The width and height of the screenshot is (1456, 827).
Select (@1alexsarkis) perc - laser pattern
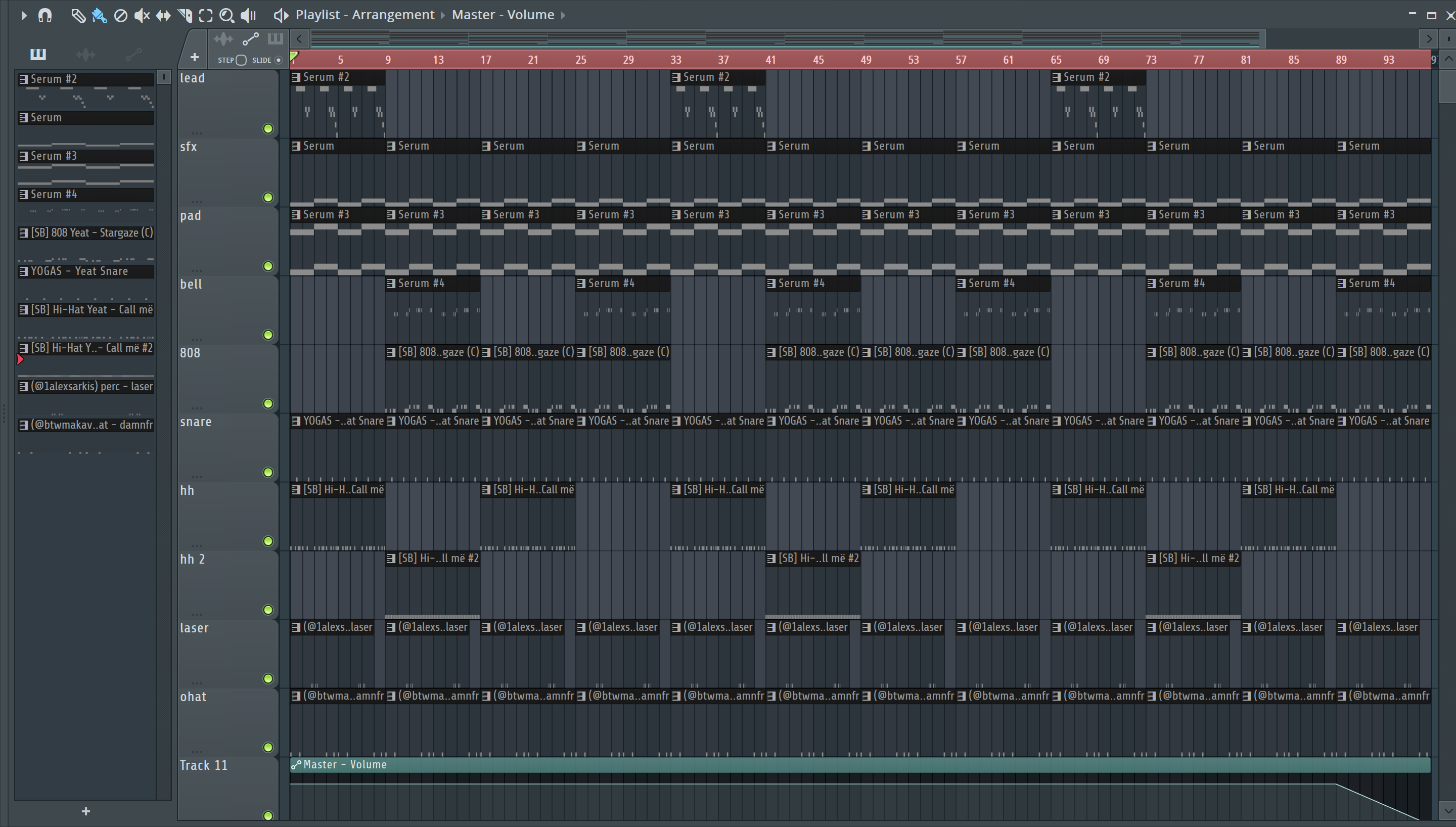click(x=86, y=387)
